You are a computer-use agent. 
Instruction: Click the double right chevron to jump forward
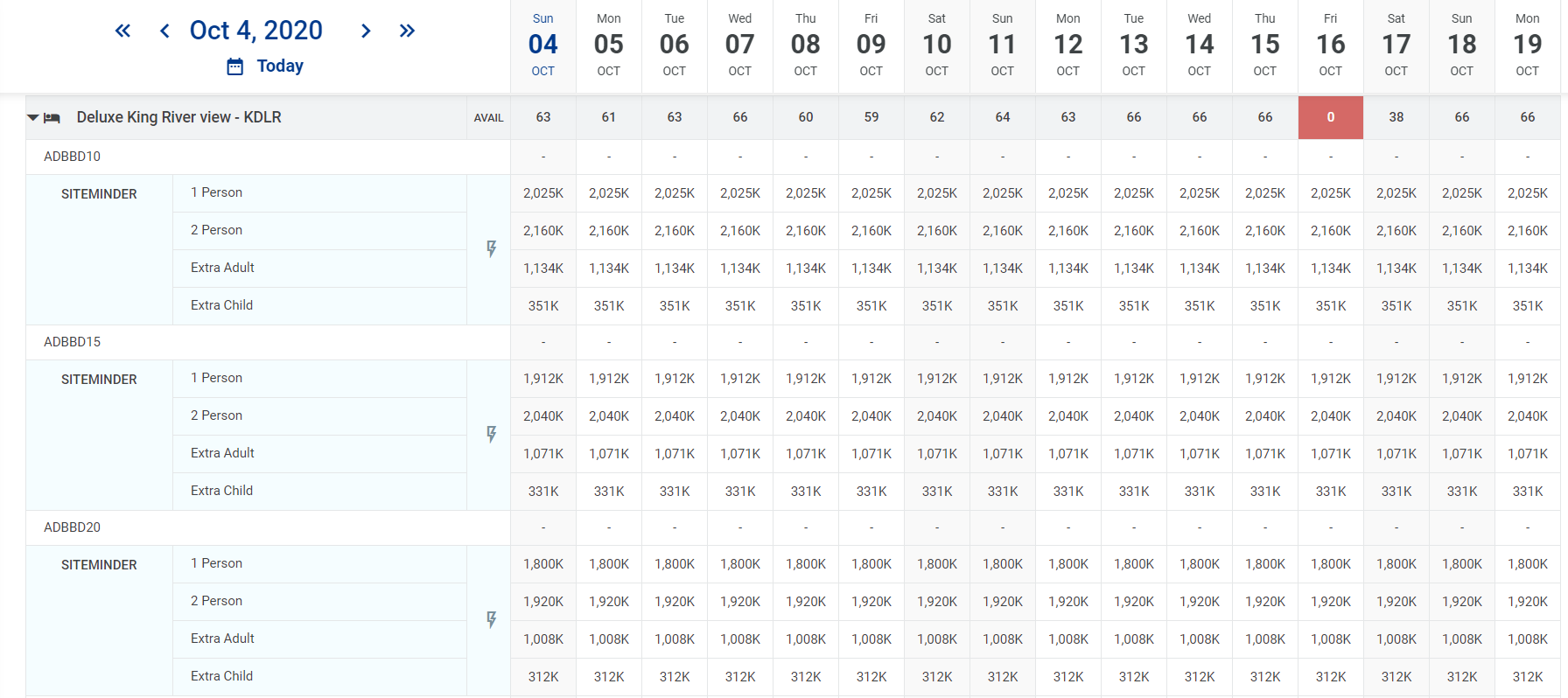407,31
